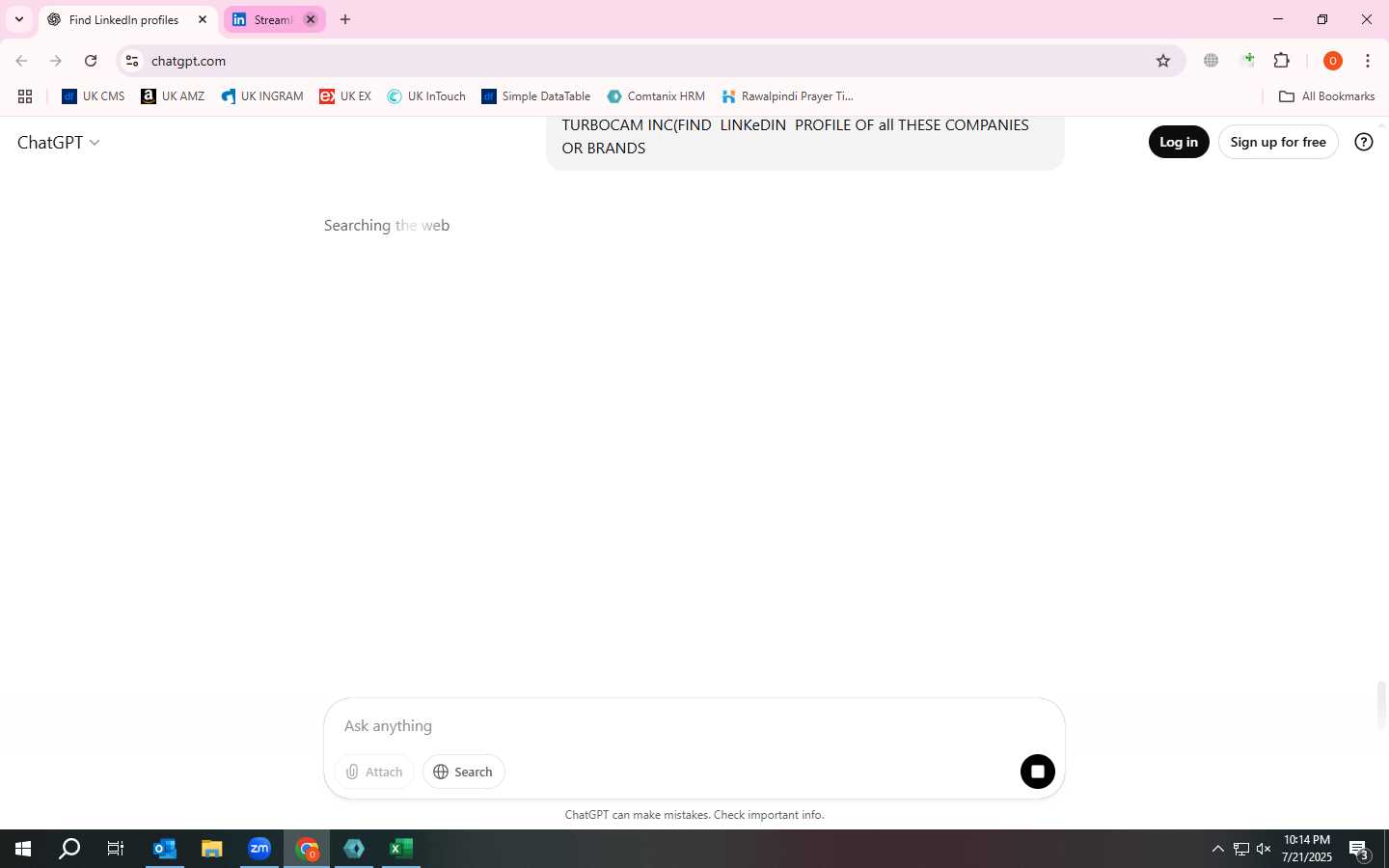Open Excel from the taskbar
Viewport: 1389px width, 868px height.
[401, 849]
